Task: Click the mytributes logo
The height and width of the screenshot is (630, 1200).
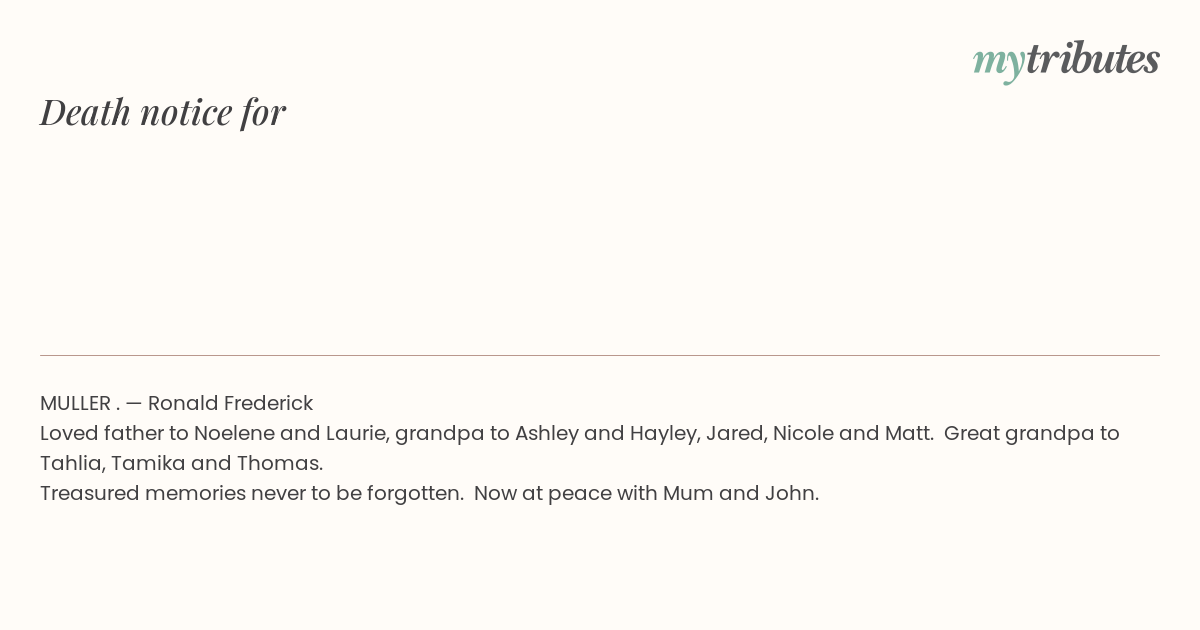Action: tap(1066, 60)
